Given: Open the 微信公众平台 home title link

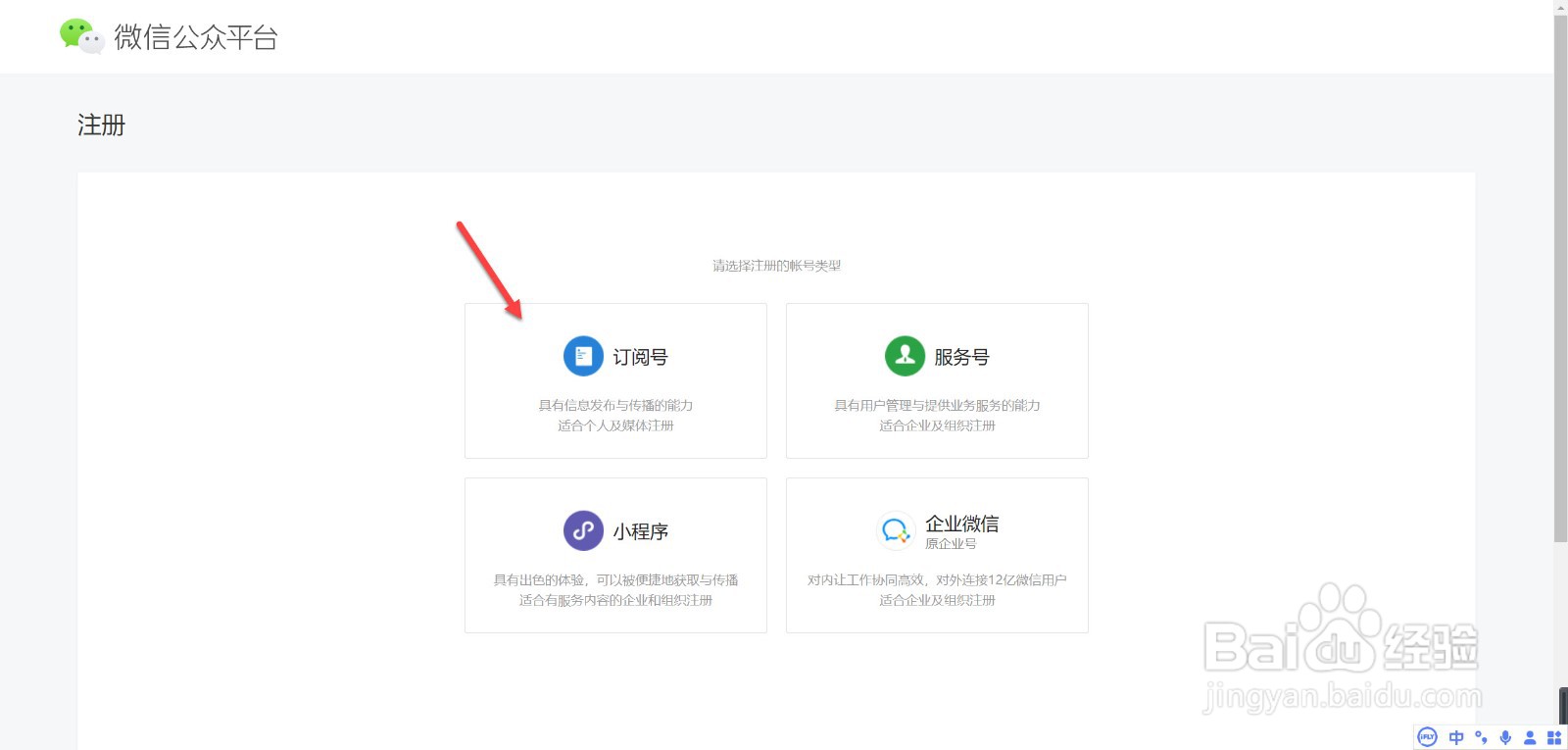Looking at the screenshot, I should 196,37.
